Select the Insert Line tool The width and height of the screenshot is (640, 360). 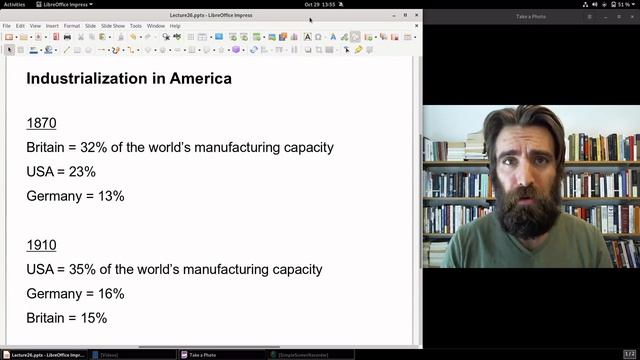pos(67,50)
